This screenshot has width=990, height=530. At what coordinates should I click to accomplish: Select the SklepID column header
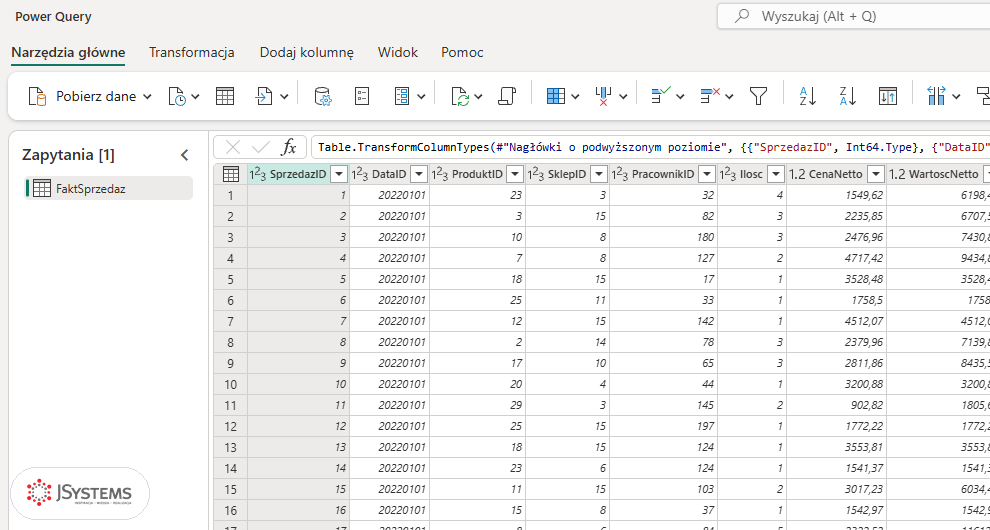(568, 173)
